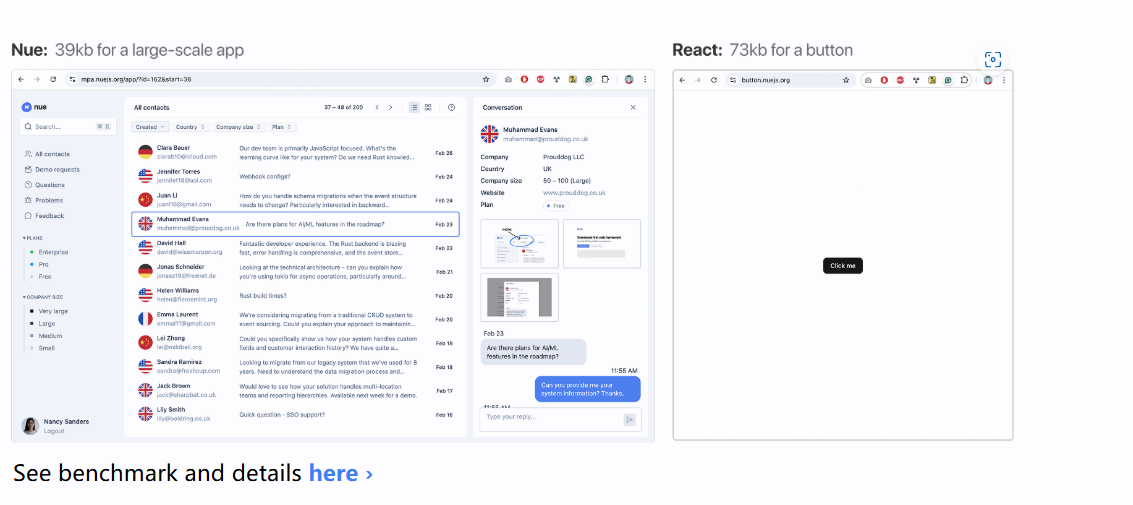This screenshot has height=505, width=1133.
Task: Go to previous page of contacts
Action: (x=377, y=107)
